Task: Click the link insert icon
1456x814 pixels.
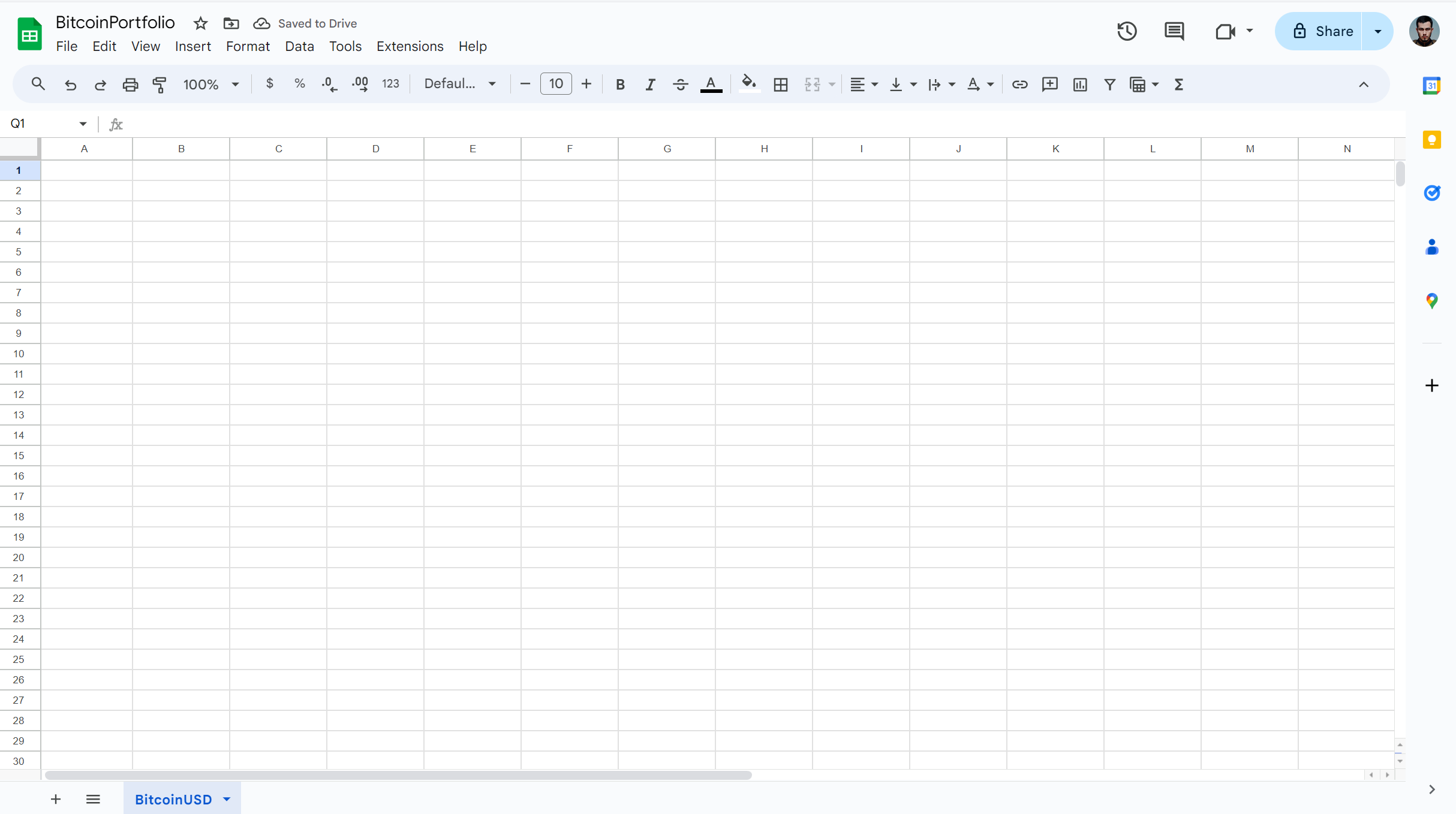Action: [1019, 84]
